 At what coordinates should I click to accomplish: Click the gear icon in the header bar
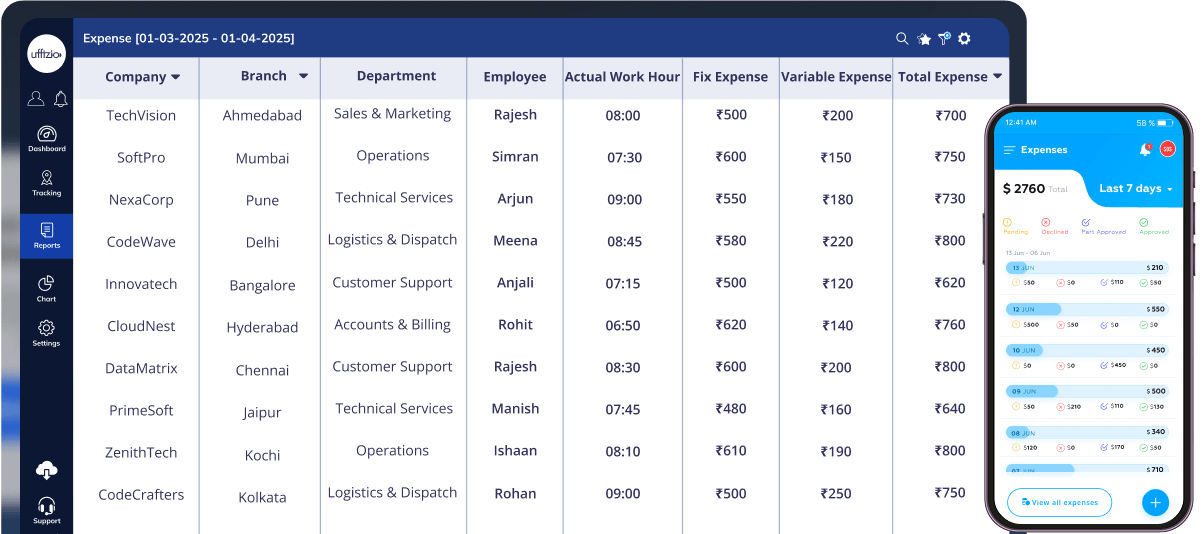(964, 39)
